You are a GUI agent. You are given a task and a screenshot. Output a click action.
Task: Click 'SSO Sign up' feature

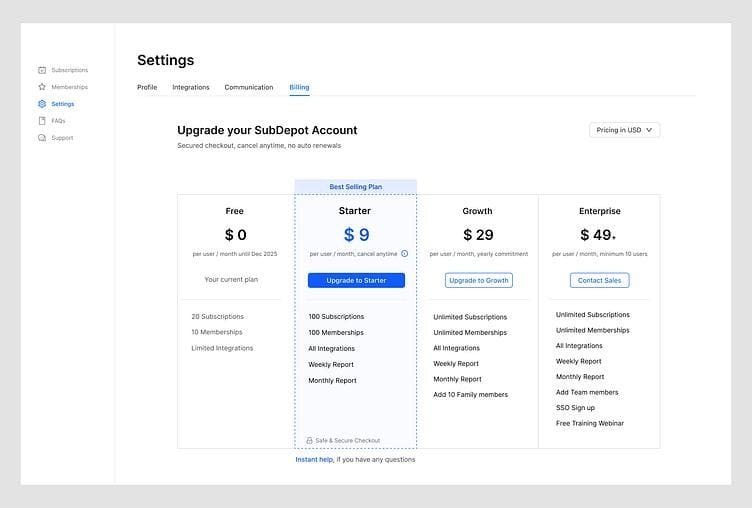[x=575, y=408]
